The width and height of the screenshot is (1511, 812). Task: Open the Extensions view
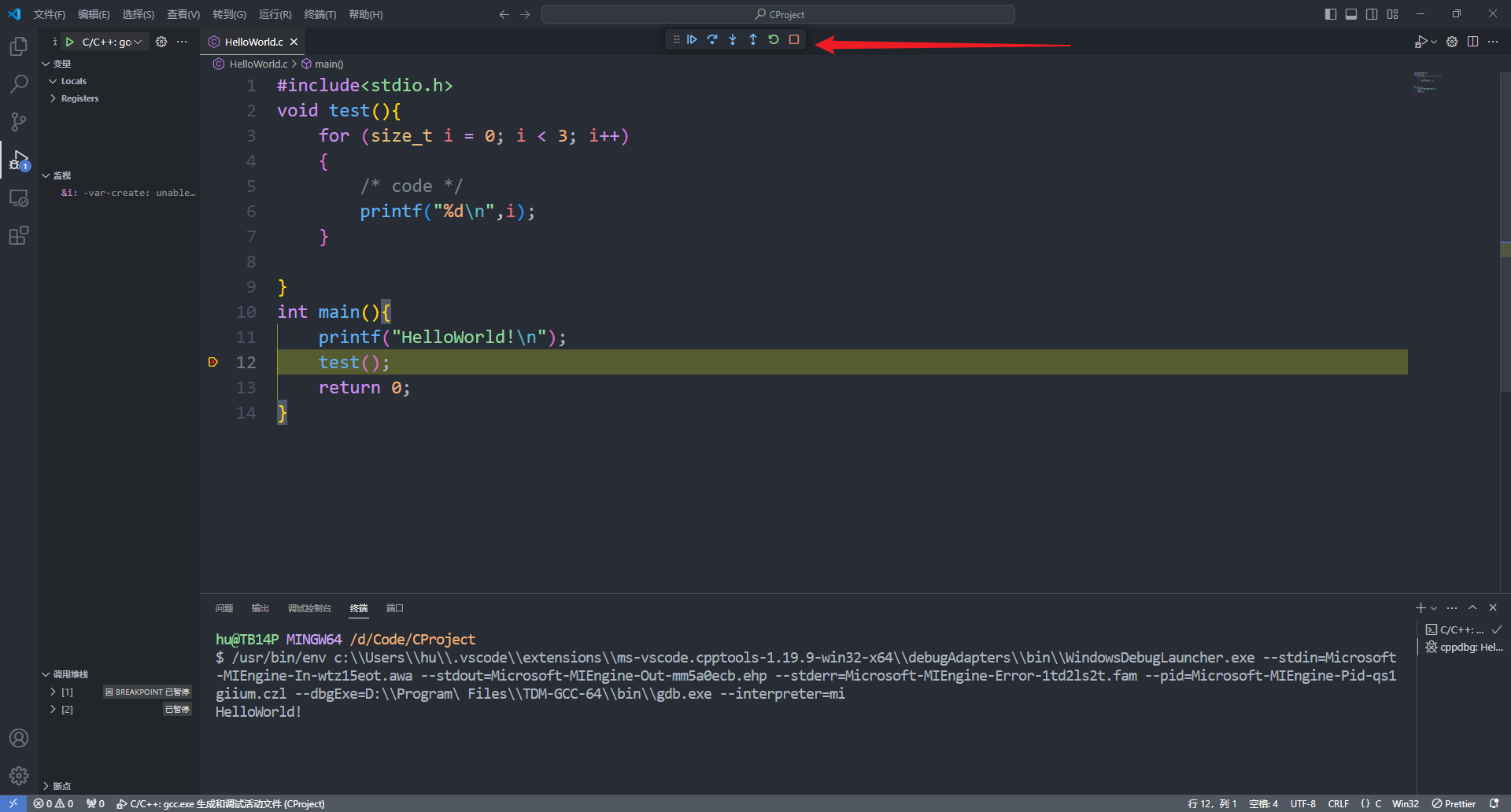[19, 235]
